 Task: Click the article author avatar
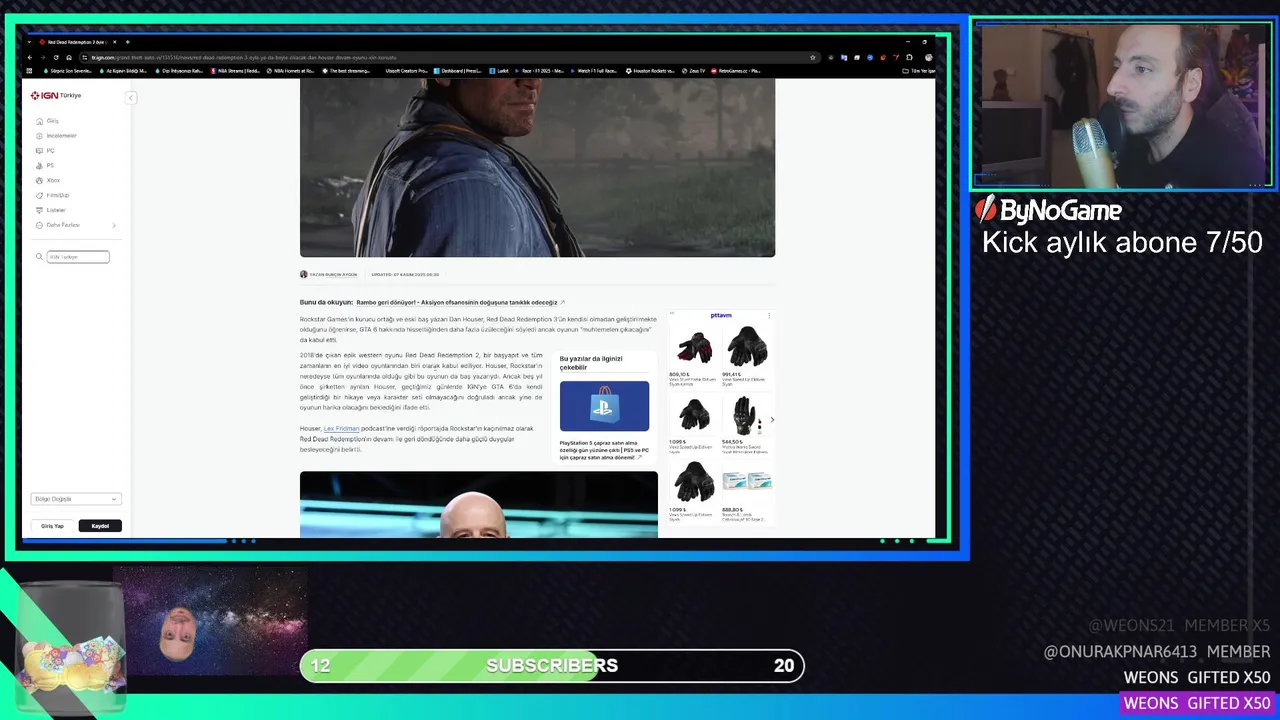coord(304,274)
